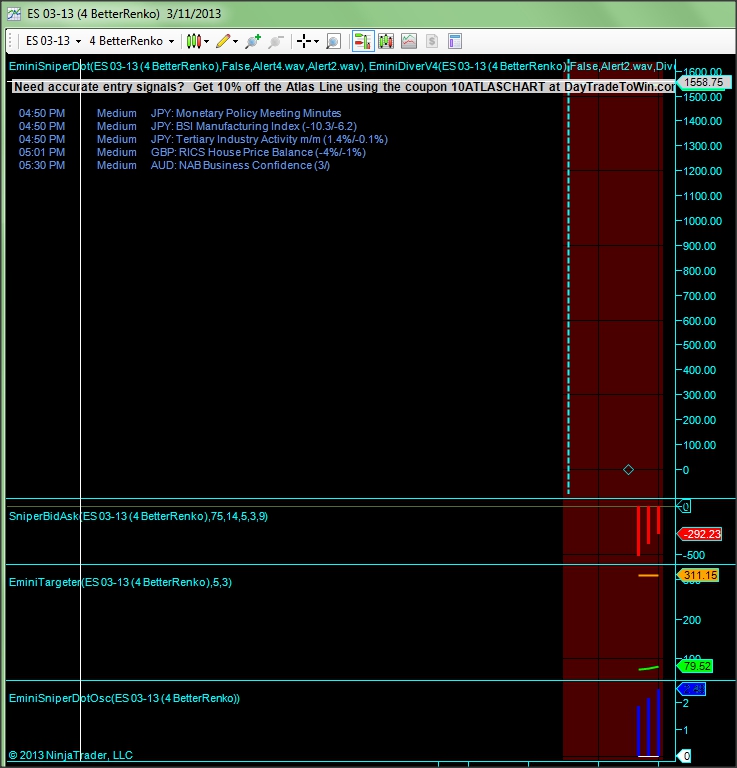Click the JPY: BSI Manufacturing Index row
Viewport: 737px width, 768px height.
coord(188,126)
